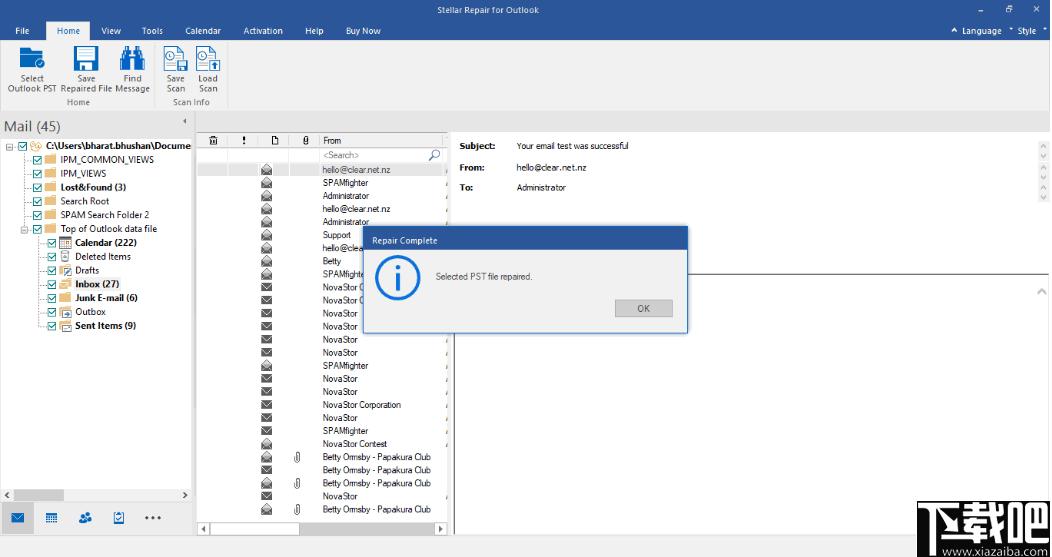This screenshot has width=1052, height=557.
Task: Toggle Calendar (222) checkbox
Action: tap(52, 243)
